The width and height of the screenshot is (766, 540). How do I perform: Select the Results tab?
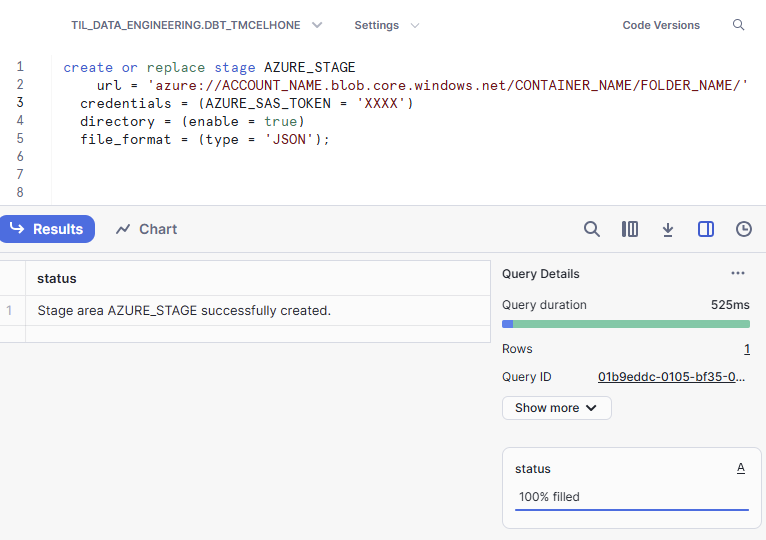tap(47, 229)
